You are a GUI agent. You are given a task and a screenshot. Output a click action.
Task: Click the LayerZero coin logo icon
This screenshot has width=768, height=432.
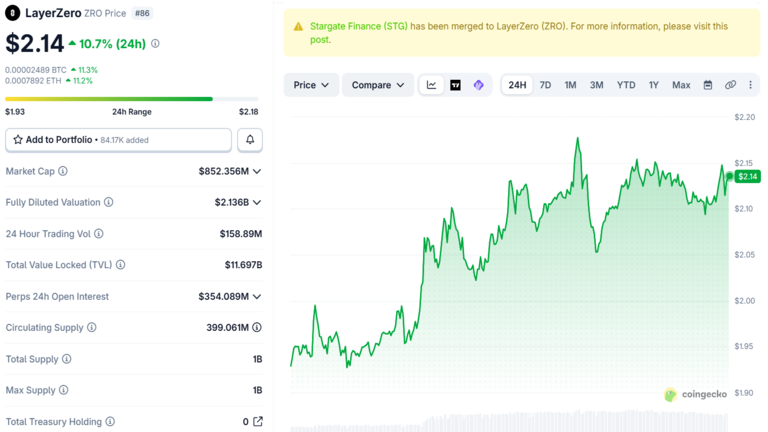13,13
